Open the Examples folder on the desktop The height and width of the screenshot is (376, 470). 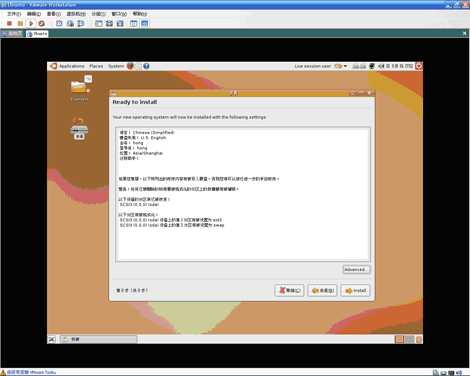[80, 88]
